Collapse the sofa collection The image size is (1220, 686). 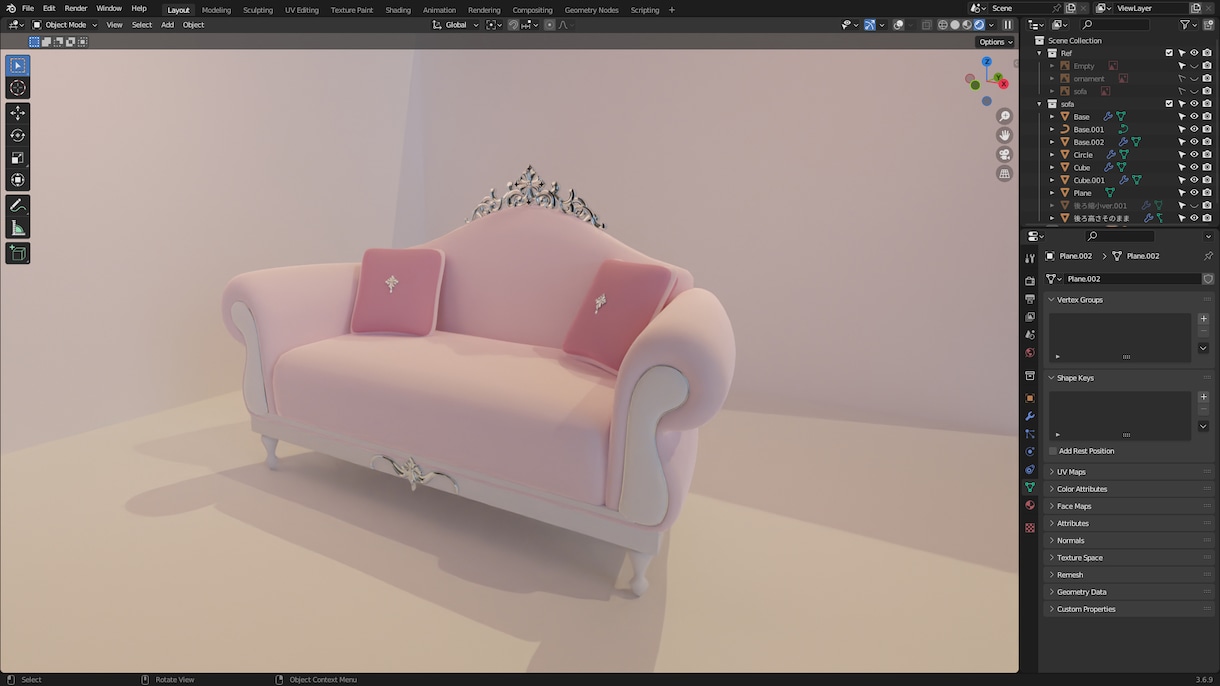coord(1040,104)
